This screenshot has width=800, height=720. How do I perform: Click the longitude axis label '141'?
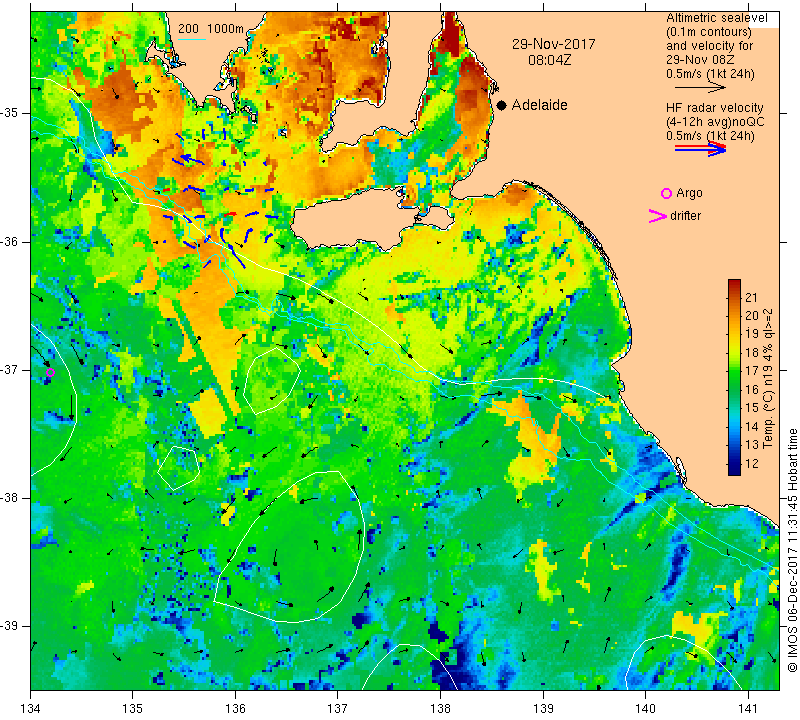pyautogui.click(x=748, y=708)
